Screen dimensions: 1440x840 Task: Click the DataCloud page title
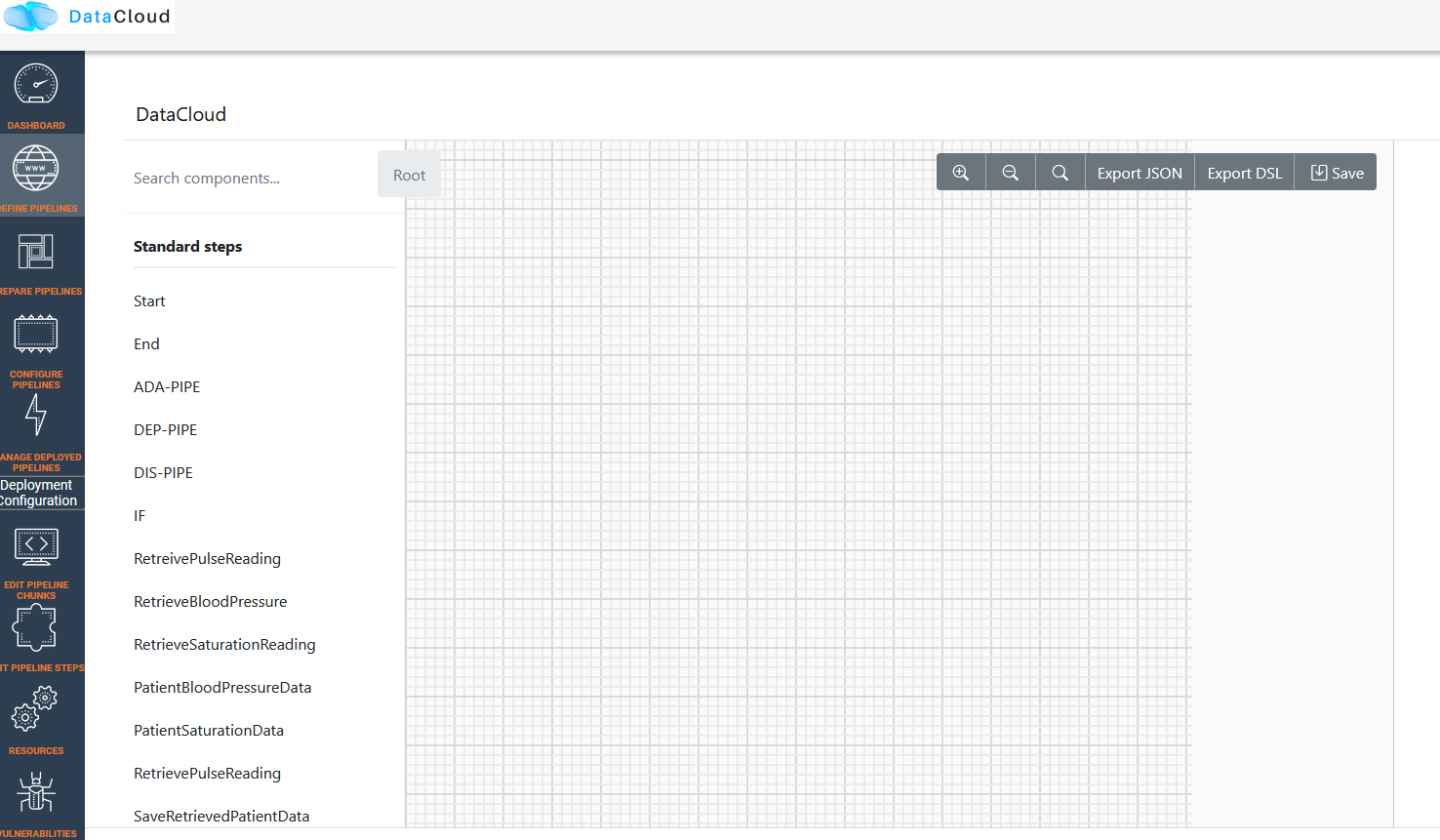click(181, 114)
